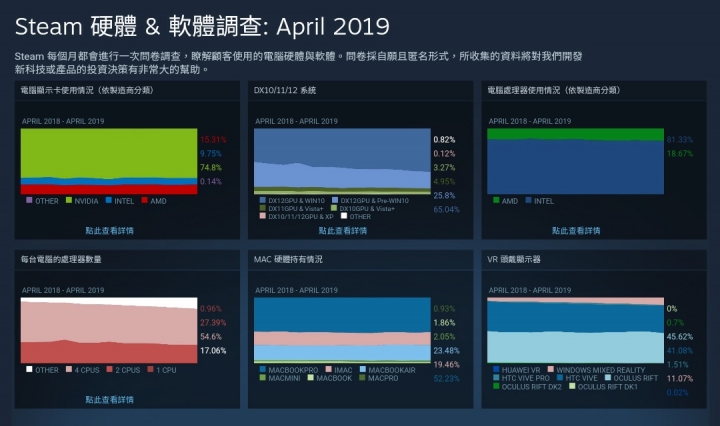Select DX11GPU & Vista+ legend entry
Screen dimensions: 720x426
pyautogui.click(x=291, y=208)
